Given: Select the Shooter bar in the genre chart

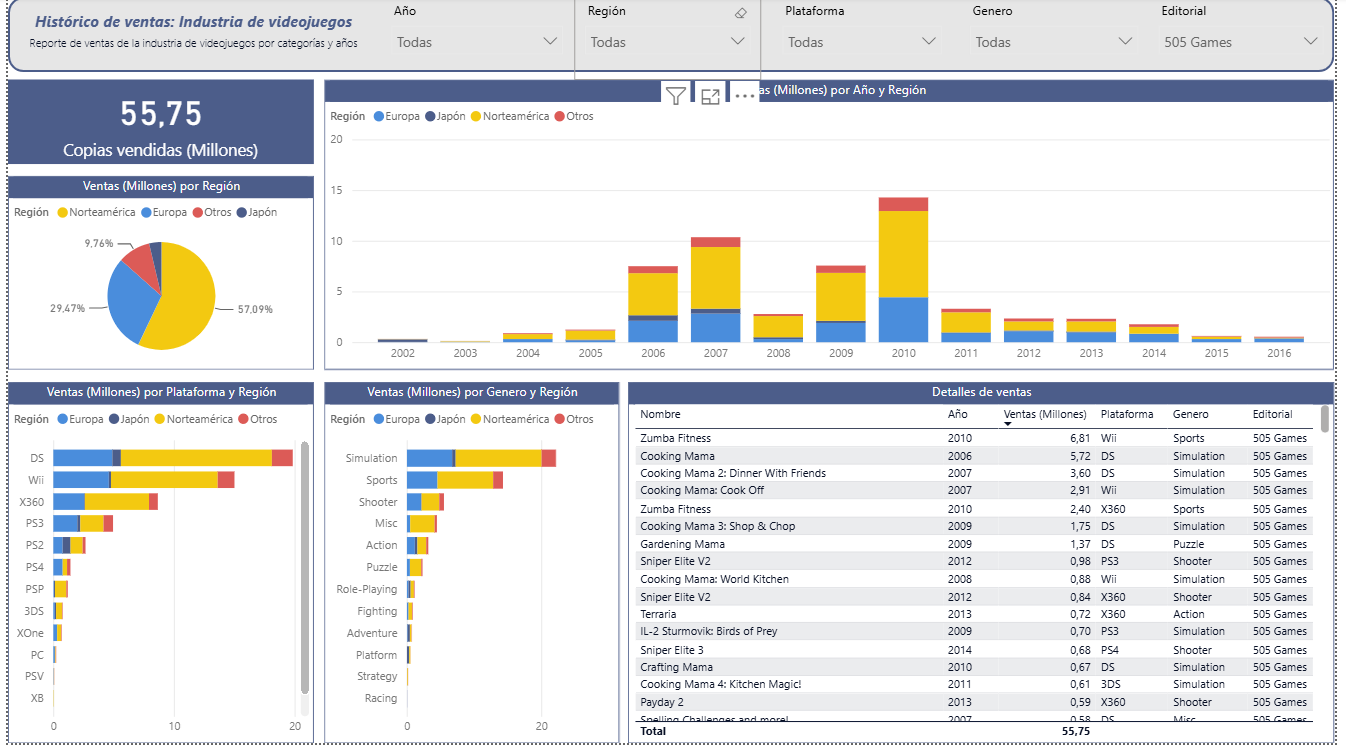Looking at the screenshot, I should [x=425, y=502].
